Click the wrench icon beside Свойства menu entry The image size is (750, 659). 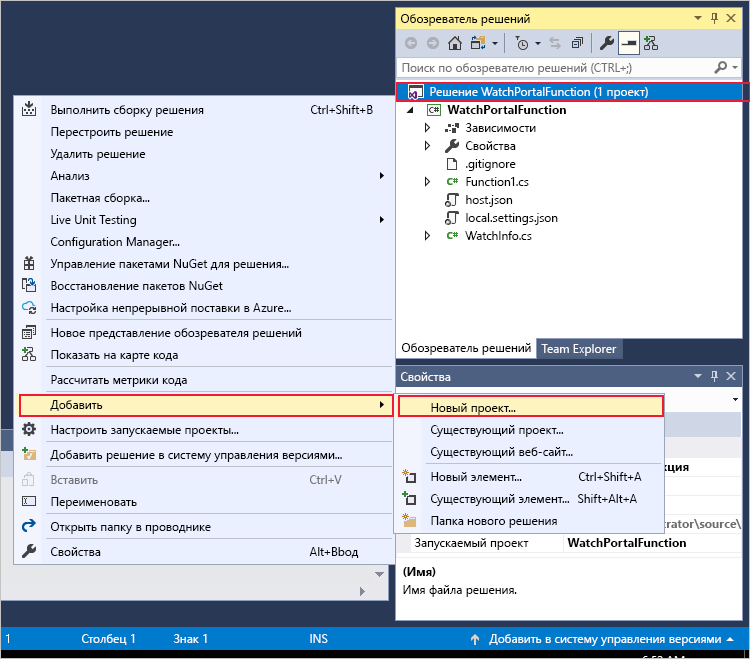(29, 551)
